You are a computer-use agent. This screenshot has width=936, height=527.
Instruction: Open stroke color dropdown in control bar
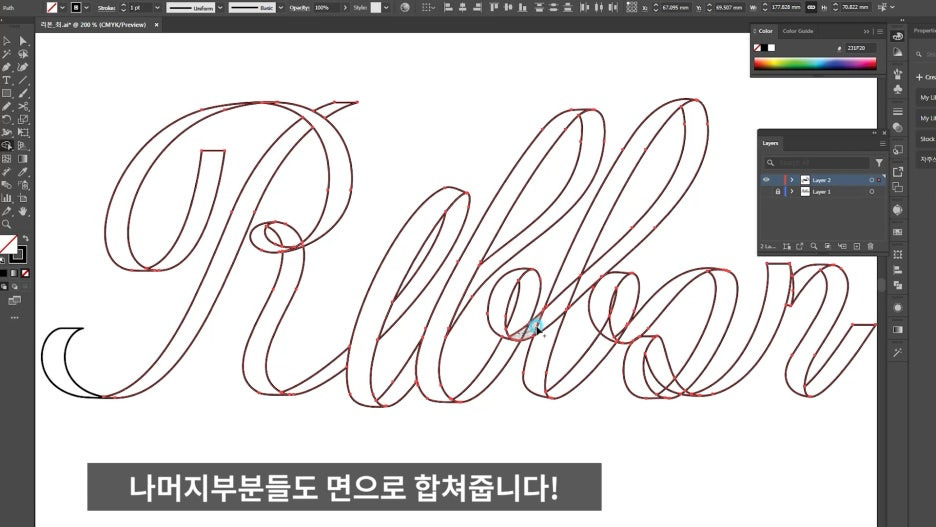tap(87, 8)
